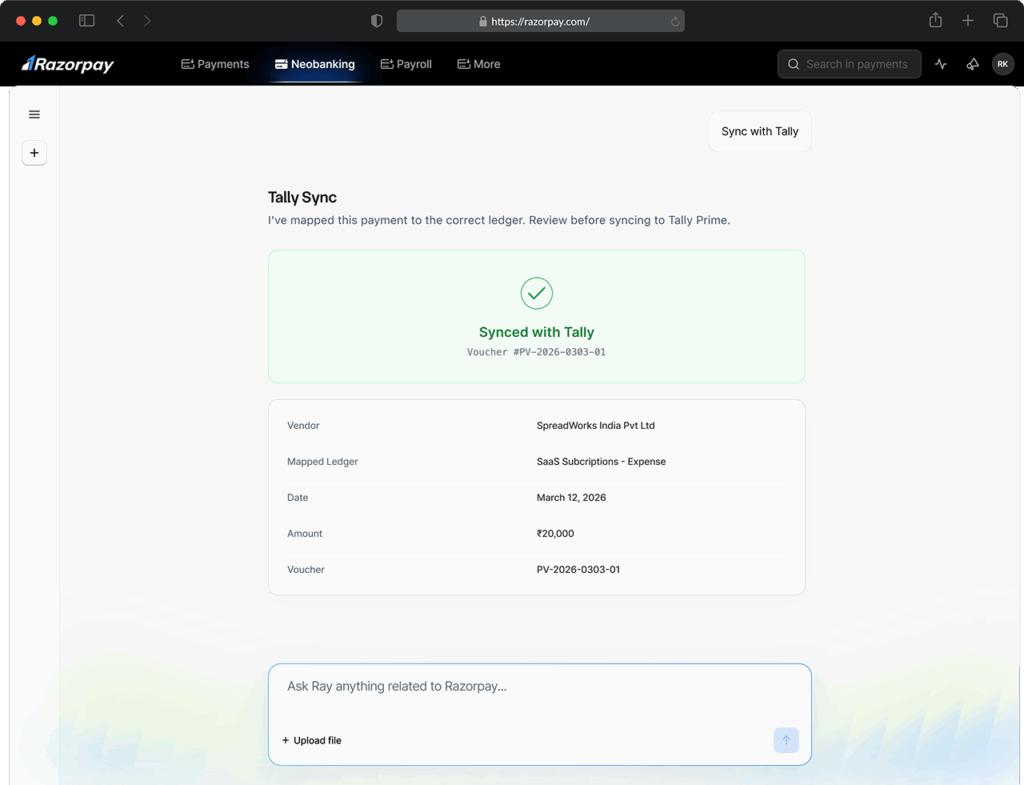The width and height of the screenshot is (1024, 785).
Task: Expand the More menu
Action: coord(478,64)
